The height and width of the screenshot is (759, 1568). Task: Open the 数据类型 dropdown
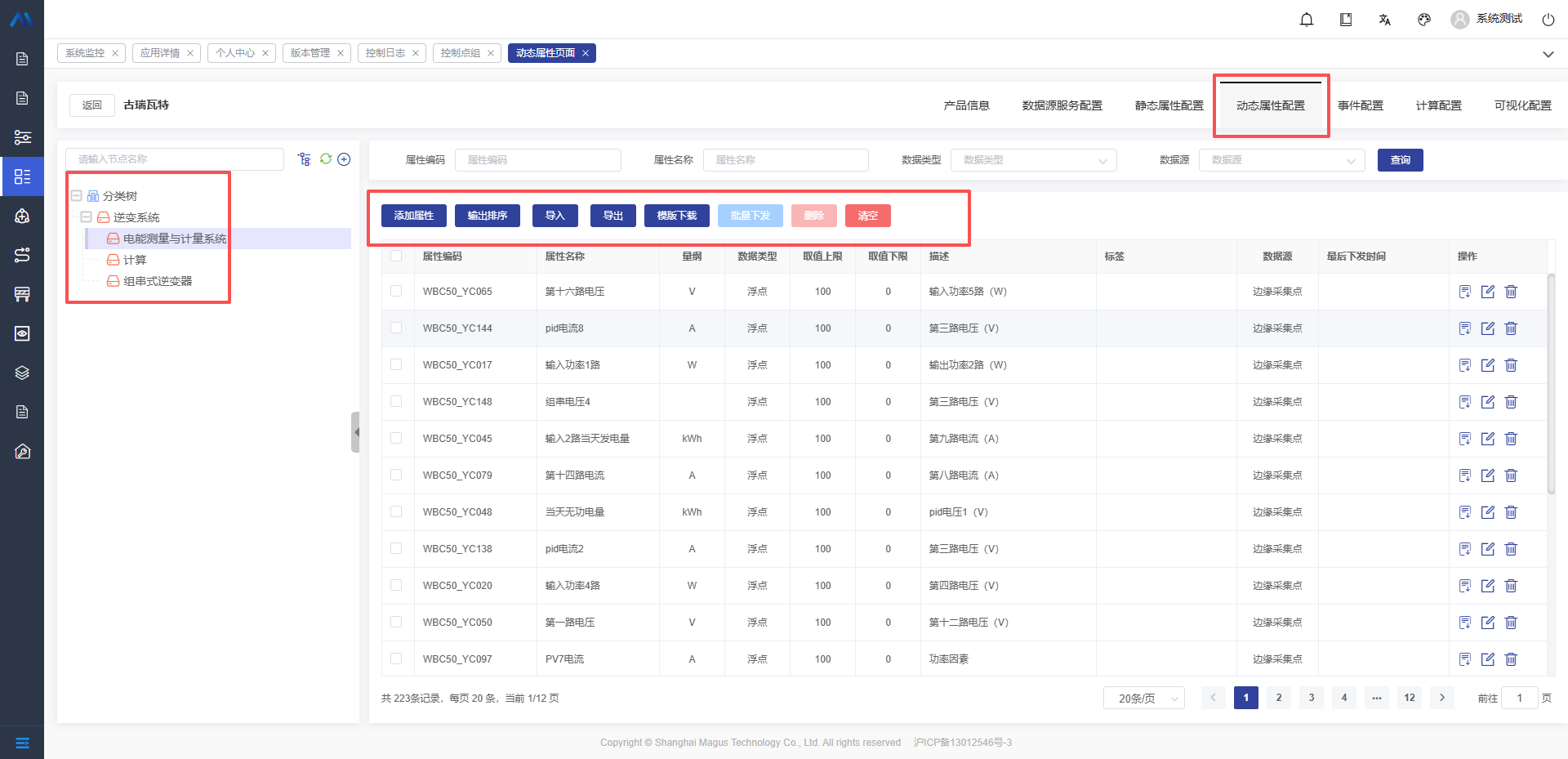tap(1033, 160)
